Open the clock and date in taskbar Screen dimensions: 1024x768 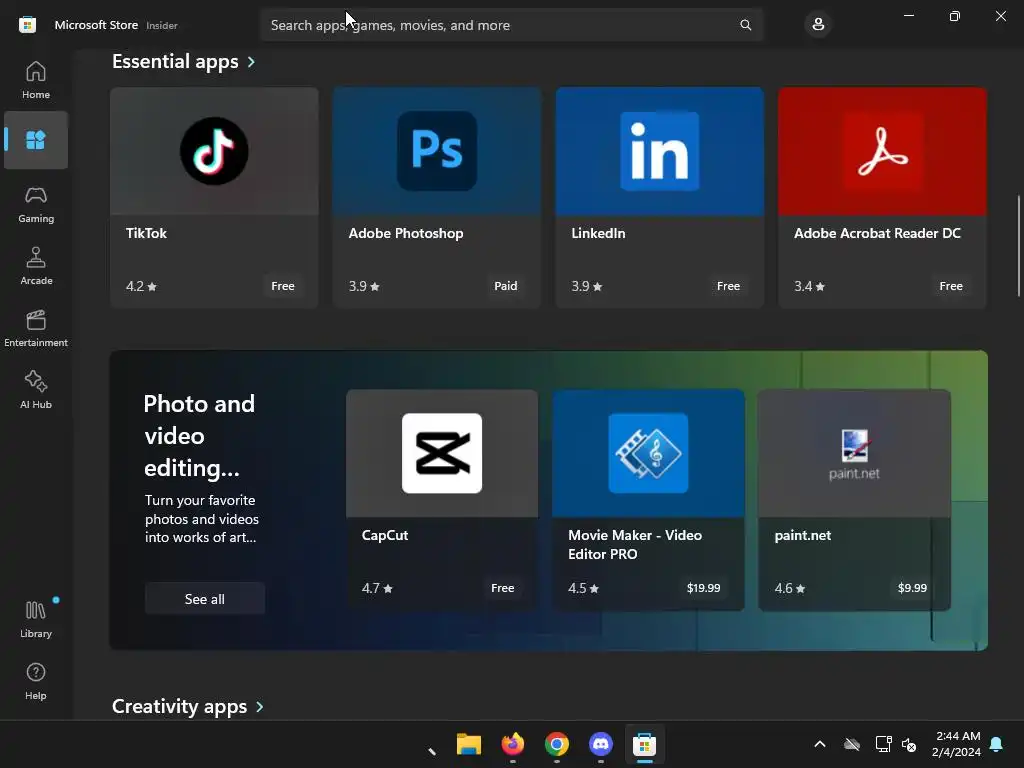[x=956, y=744]
